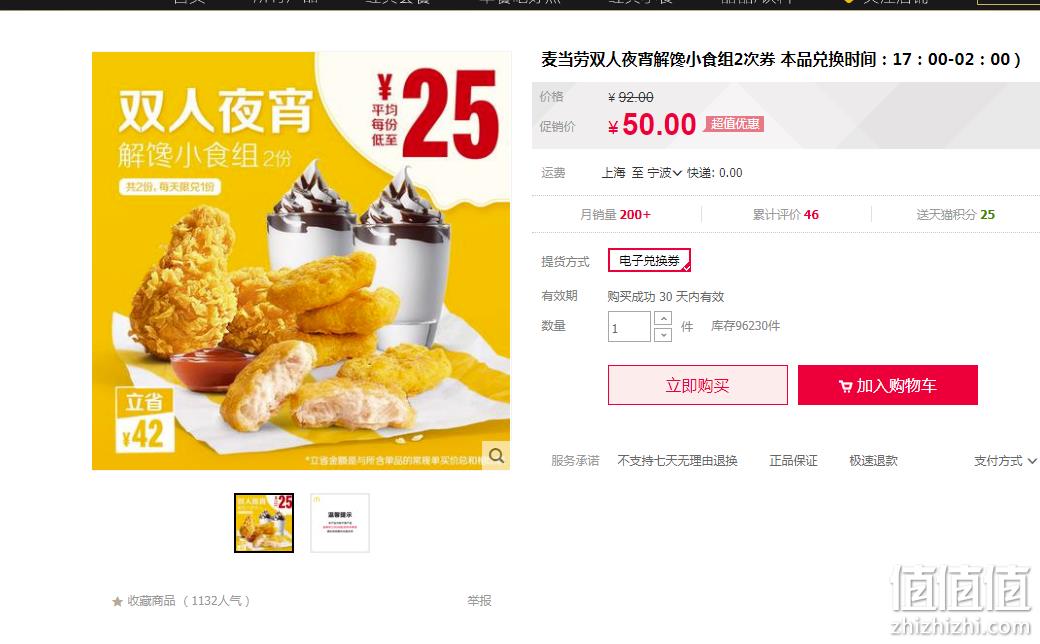Select the second 温馨提示 thumbnail
Viewport: 1040px width, 644px height.
pyautogui.click(x=340, y=523)
